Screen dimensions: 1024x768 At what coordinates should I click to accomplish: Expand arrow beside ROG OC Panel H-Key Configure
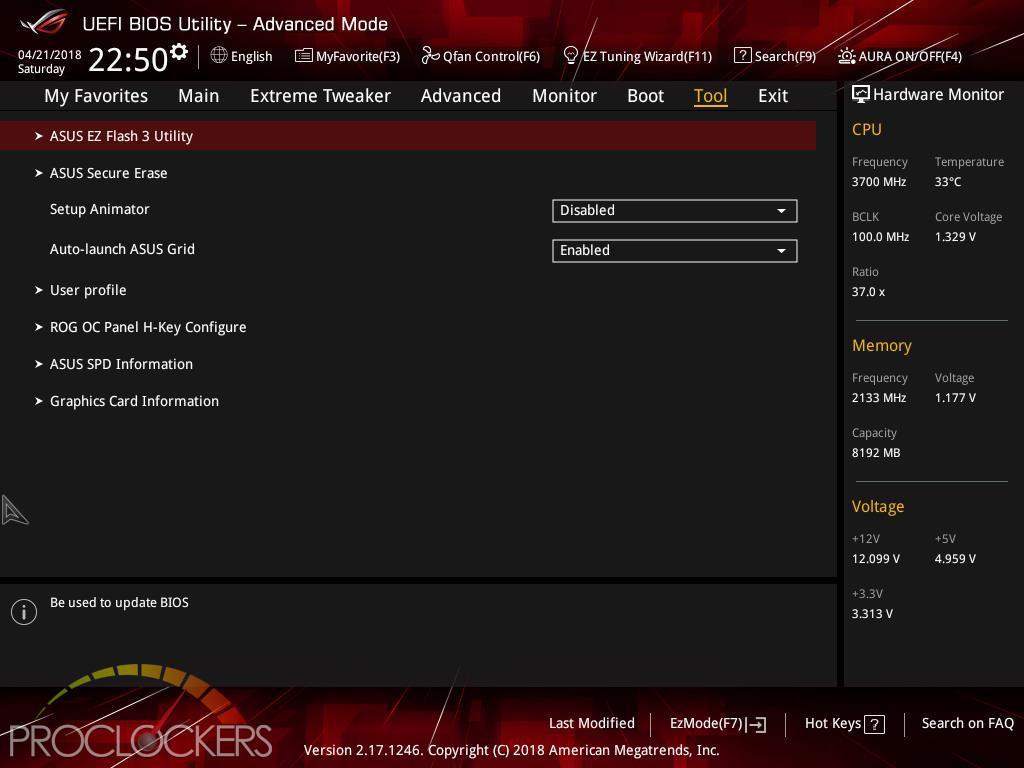point(39,327)
